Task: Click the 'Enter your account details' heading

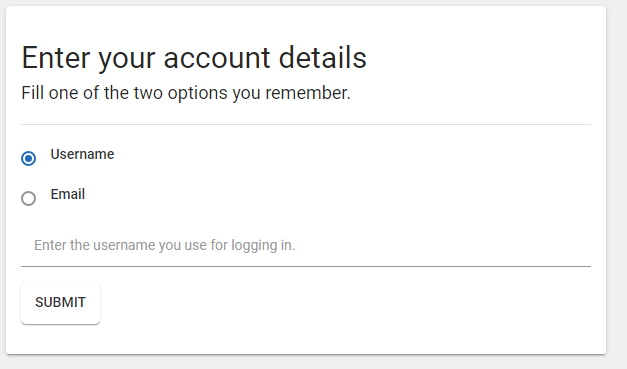Action: [194, 58]
